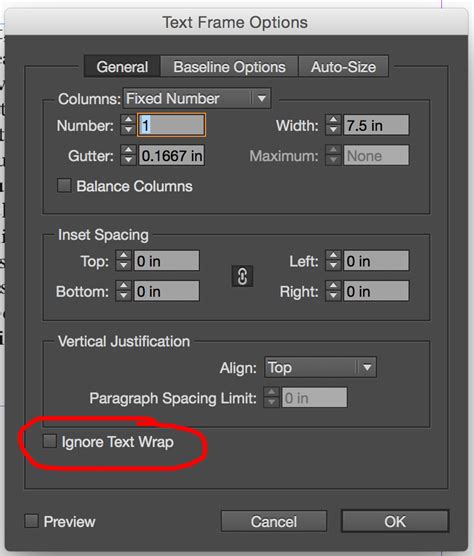Image resolution: width=474 pixels, height=556 pixels.
Task: Increase Bottom inset spacing stepper
Action: tap(123, 286)
